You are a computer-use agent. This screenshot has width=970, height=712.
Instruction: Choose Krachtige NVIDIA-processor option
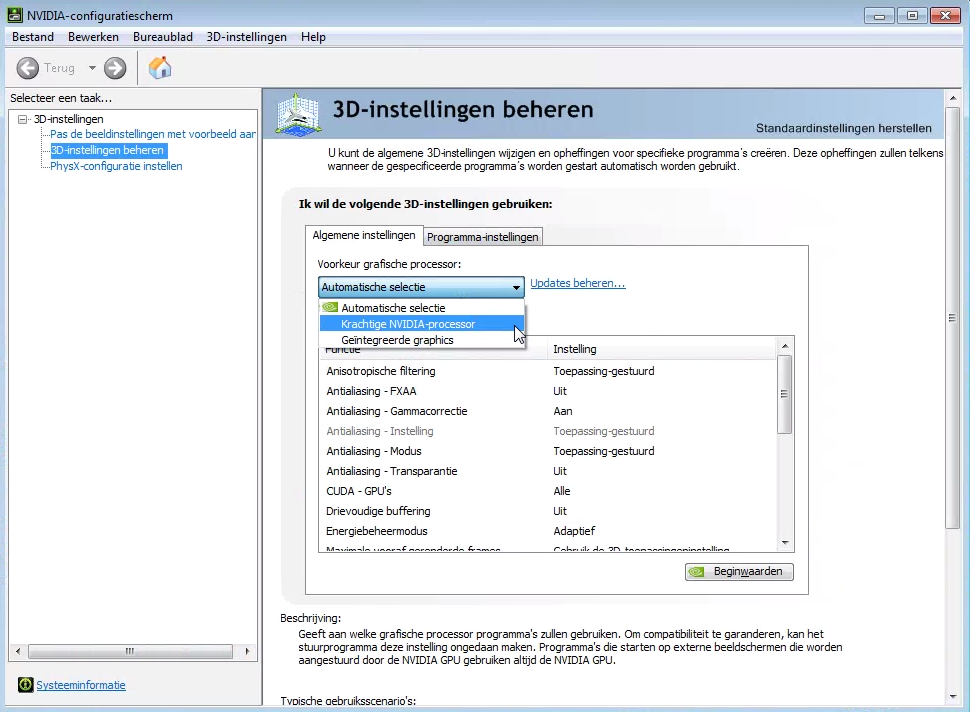(422, 324)
